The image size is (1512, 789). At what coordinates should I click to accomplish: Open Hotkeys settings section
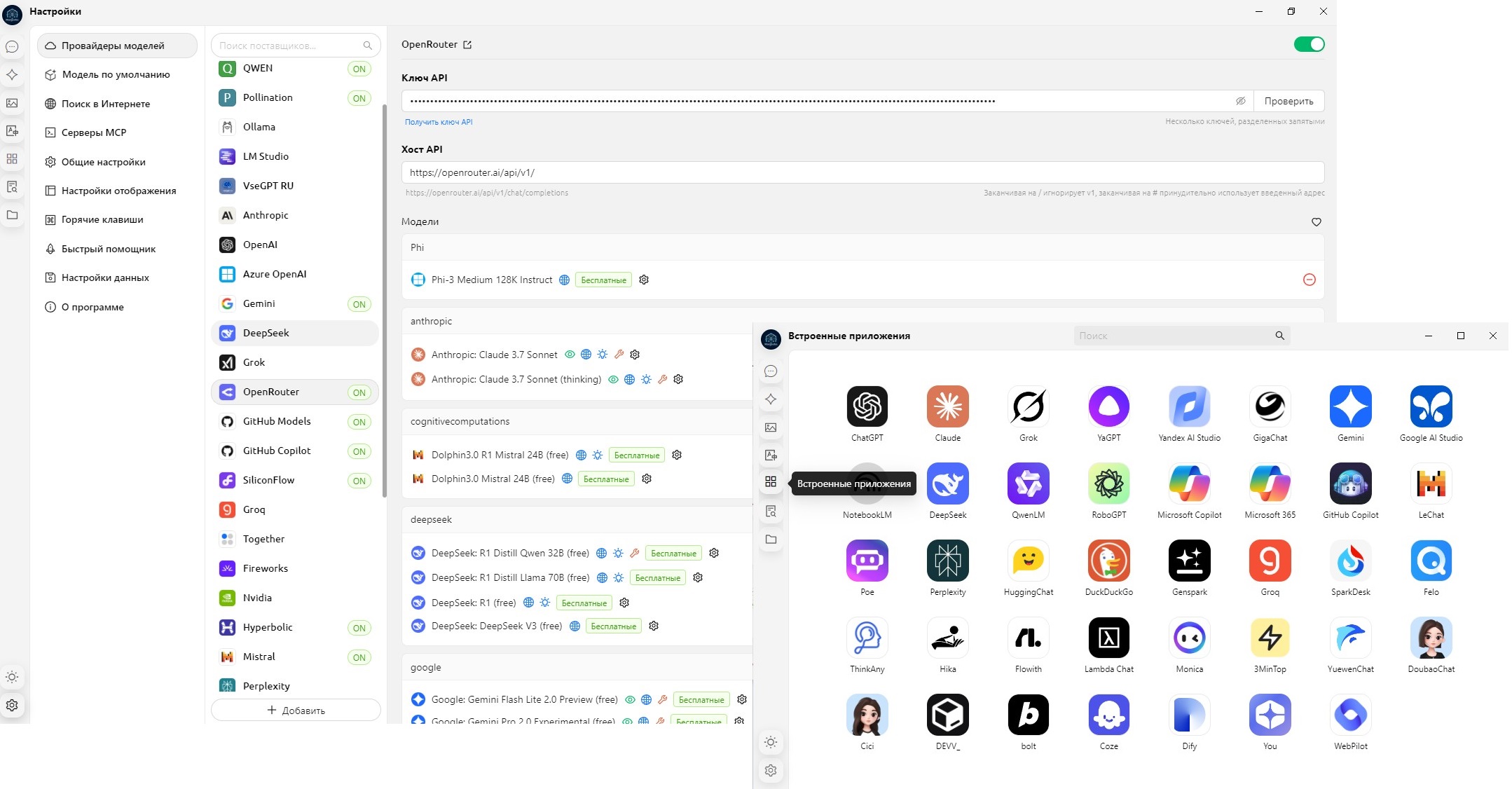tap(117, 220)
